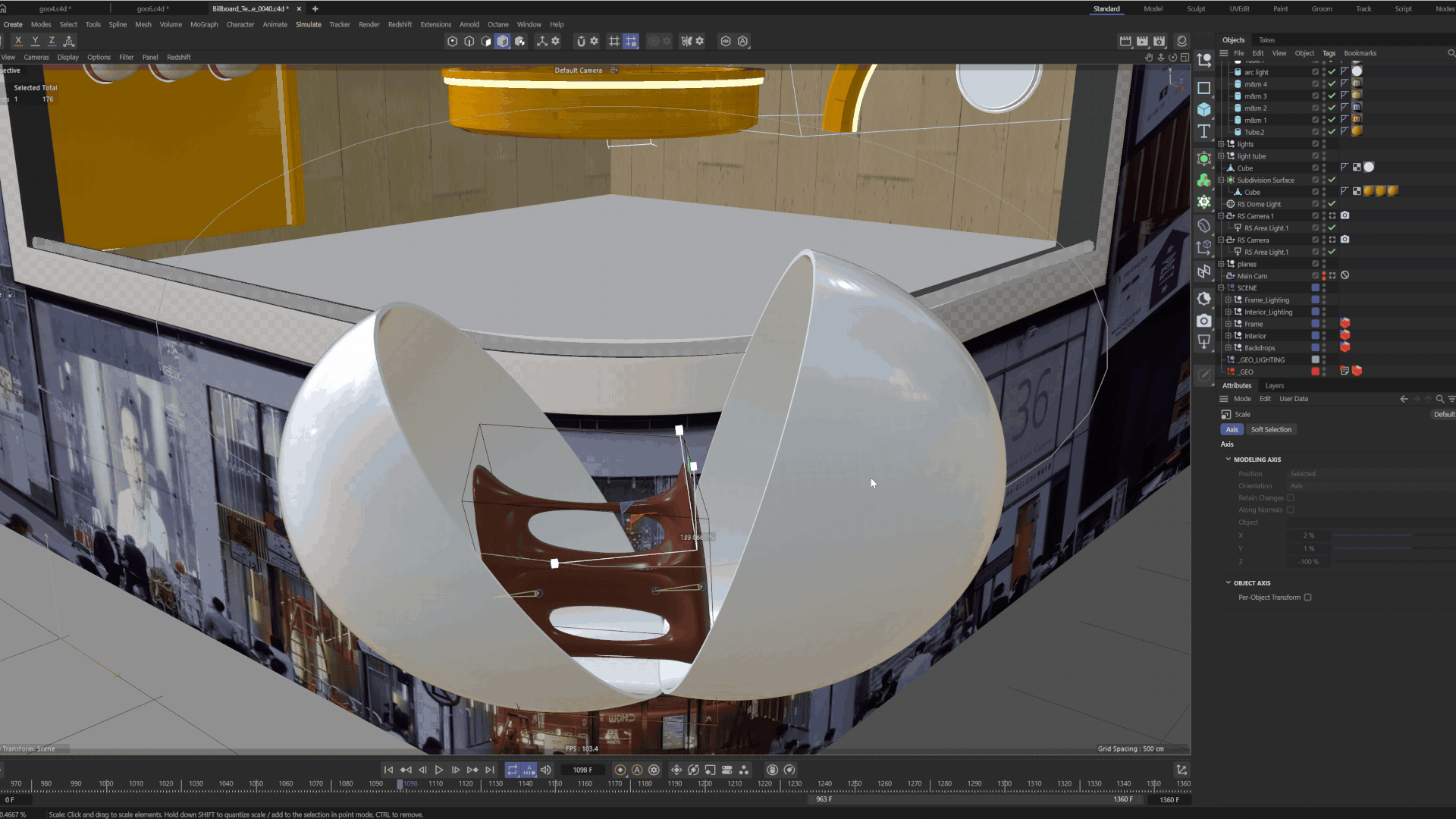Enable the Per-Object Transform checkbox

[1307, 598]
